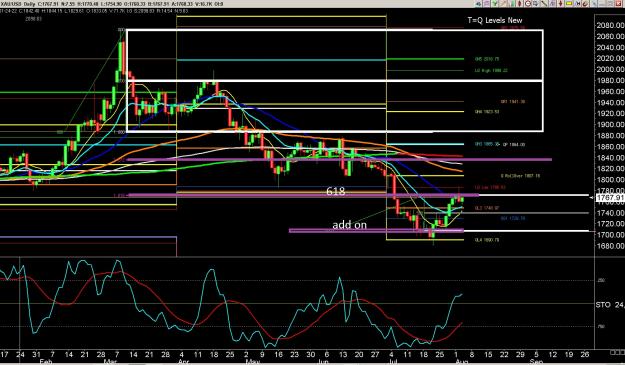Click the XAU/USD Daily chart title
This screenshot has height=365, width=625.
pyautogui.click(x=17, y=4)
